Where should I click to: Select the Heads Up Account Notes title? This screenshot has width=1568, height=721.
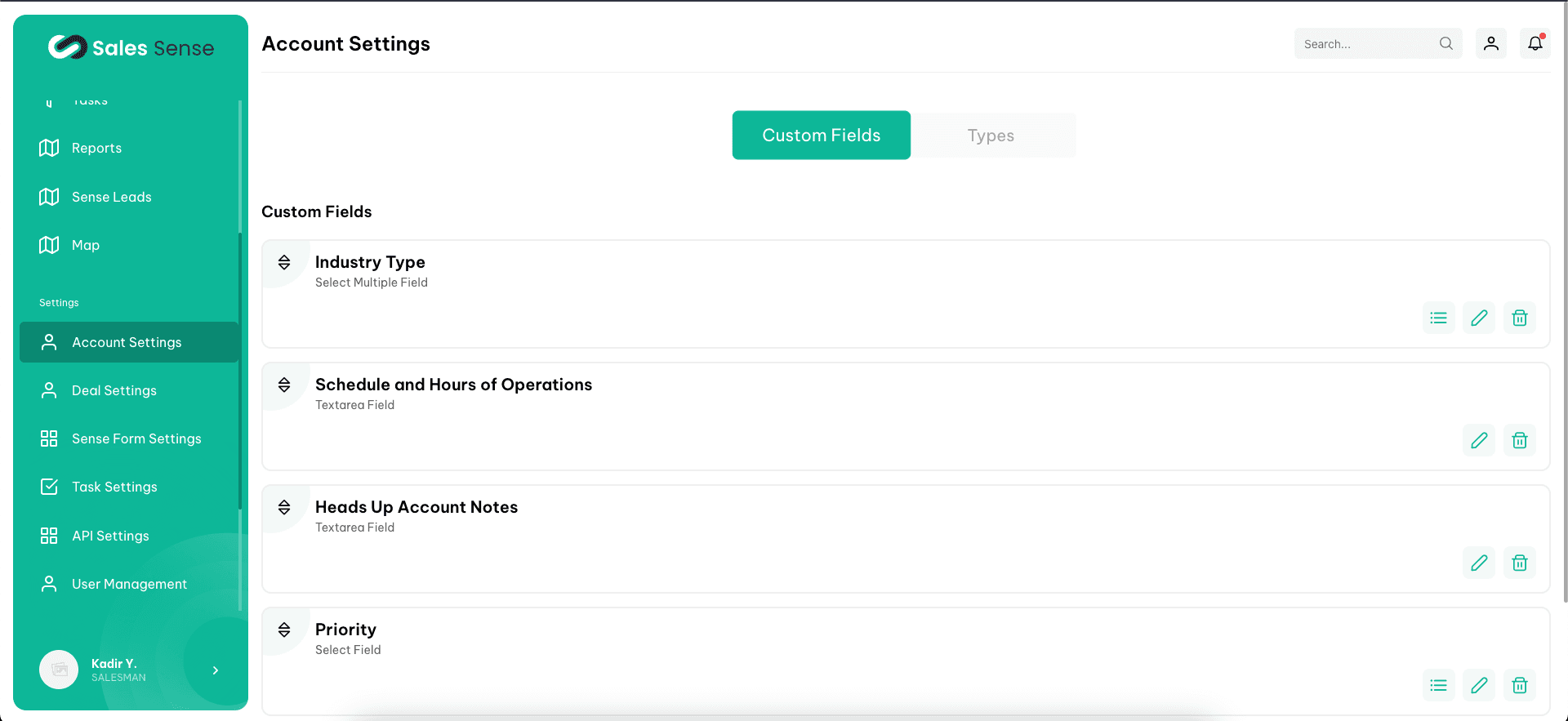click(416, 507)
